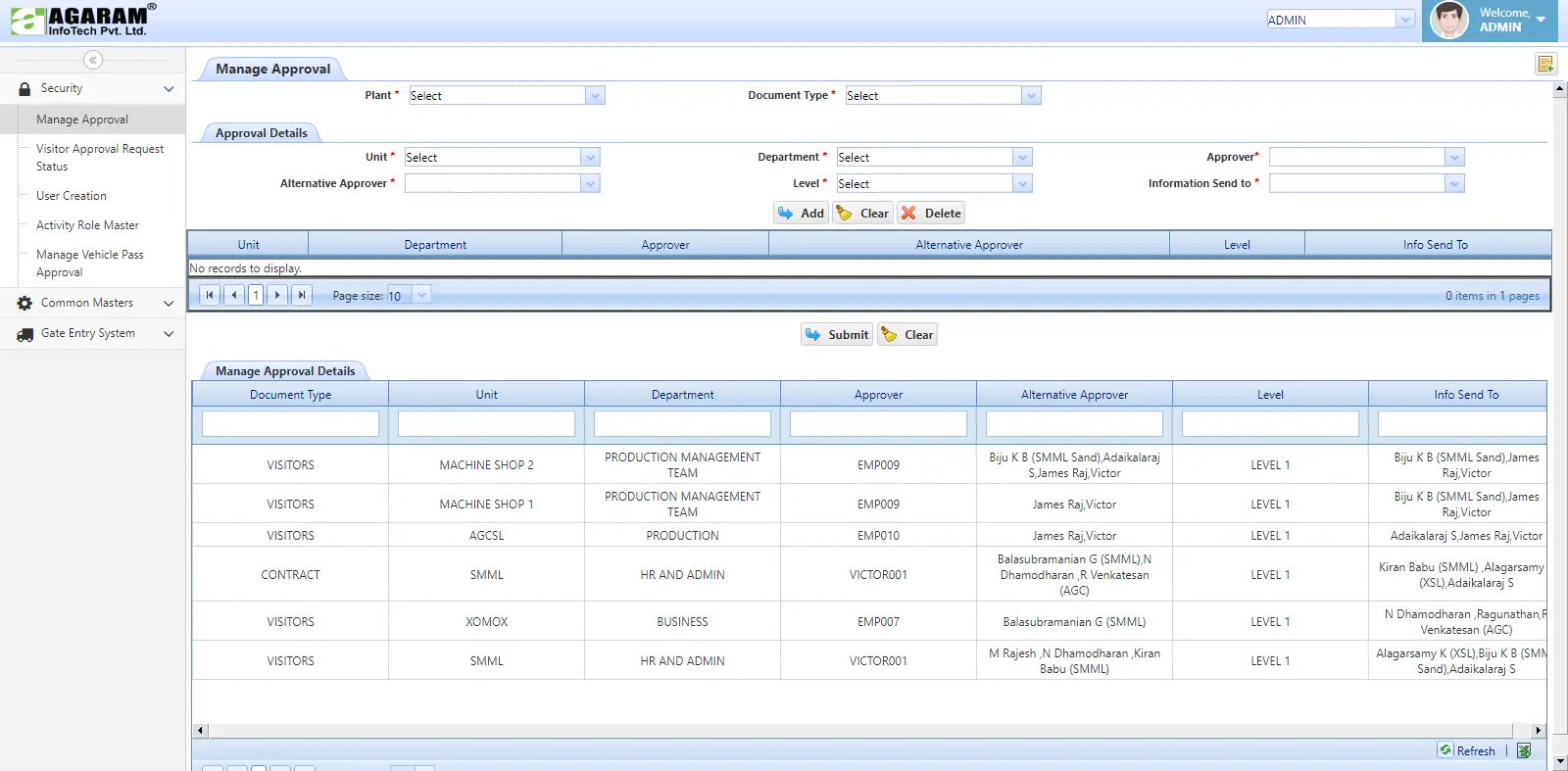Open the ADMIN role dropdown in header
1568x771 pixels.
click(x=1405, y=20)
